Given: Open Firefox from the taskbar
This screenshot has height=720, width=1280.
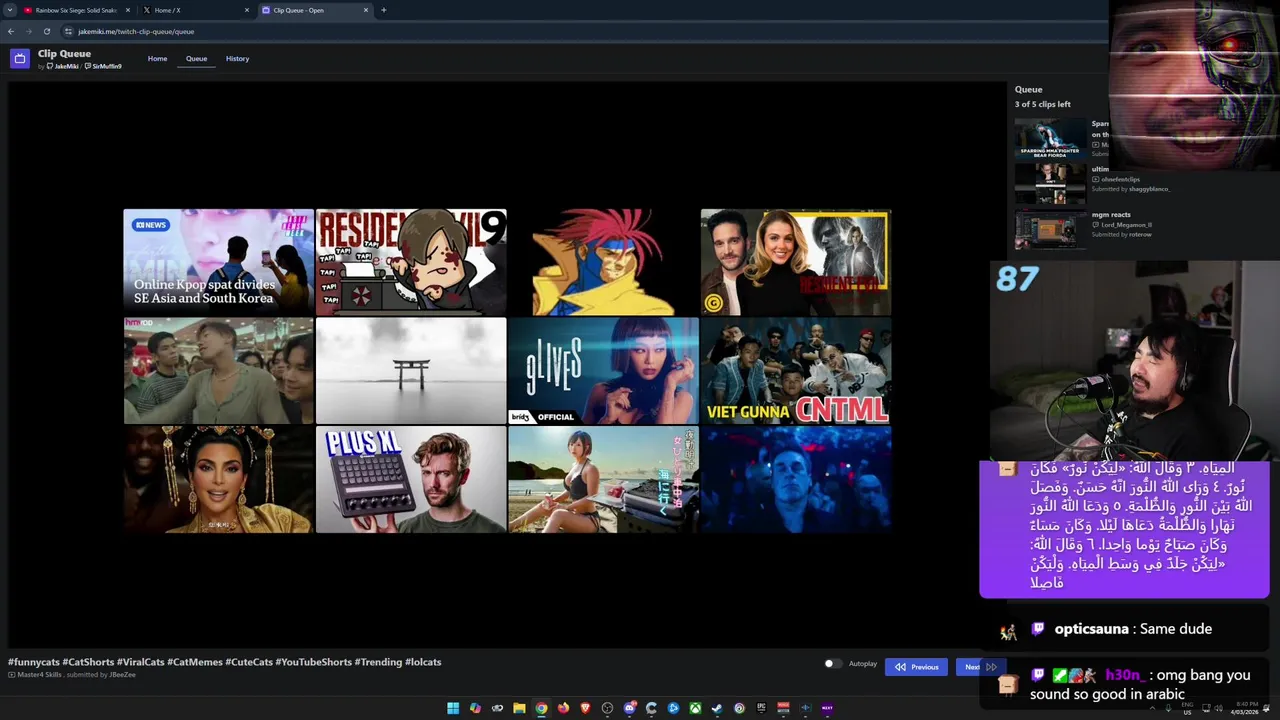Looking at the screenshot, I should (563, 708).
